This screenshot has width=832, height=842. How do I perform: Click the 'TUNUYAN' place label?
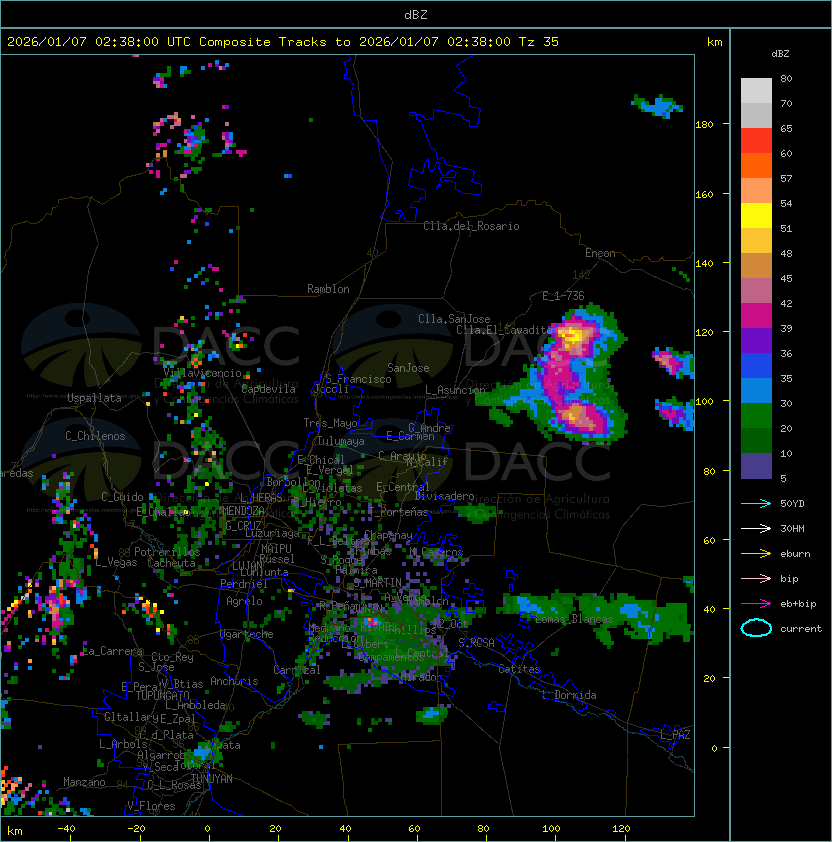212,779
